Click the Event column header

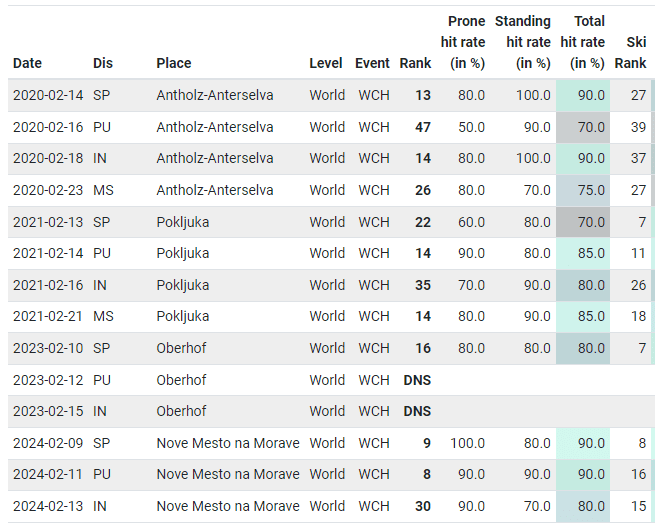[x=372, y=63]
